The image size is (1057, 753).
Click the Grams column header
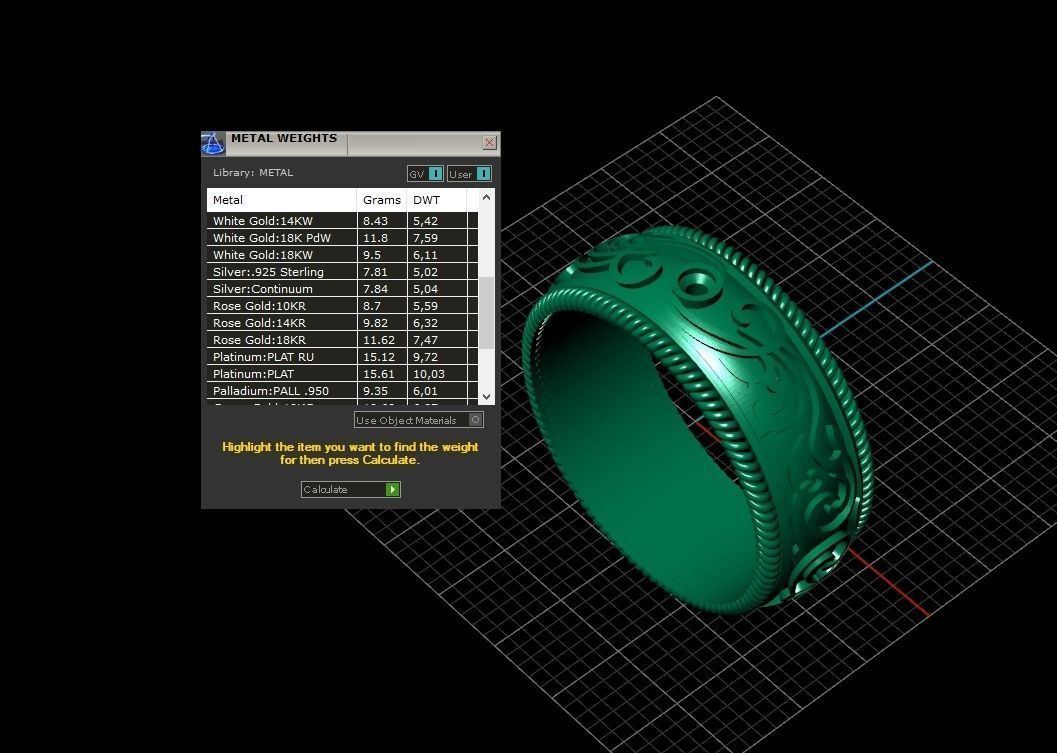click(382, 200)
